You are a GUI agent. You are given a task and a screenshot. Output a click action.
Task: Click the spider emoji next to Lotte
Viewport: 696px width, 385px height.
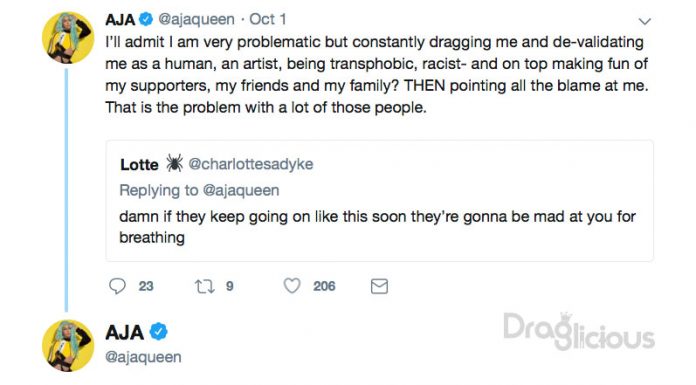point(174,163)
